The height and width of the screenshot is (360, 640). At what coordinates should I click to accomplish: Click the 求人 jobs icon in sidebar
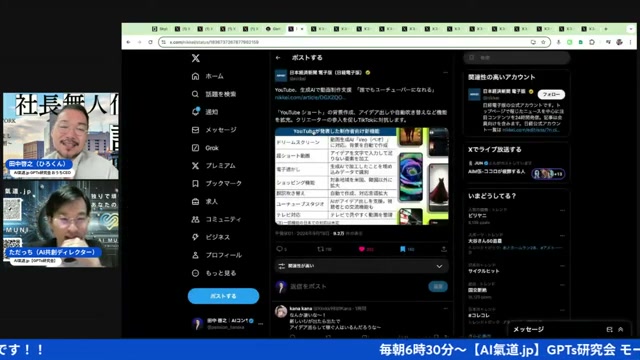tap(196, 201)
